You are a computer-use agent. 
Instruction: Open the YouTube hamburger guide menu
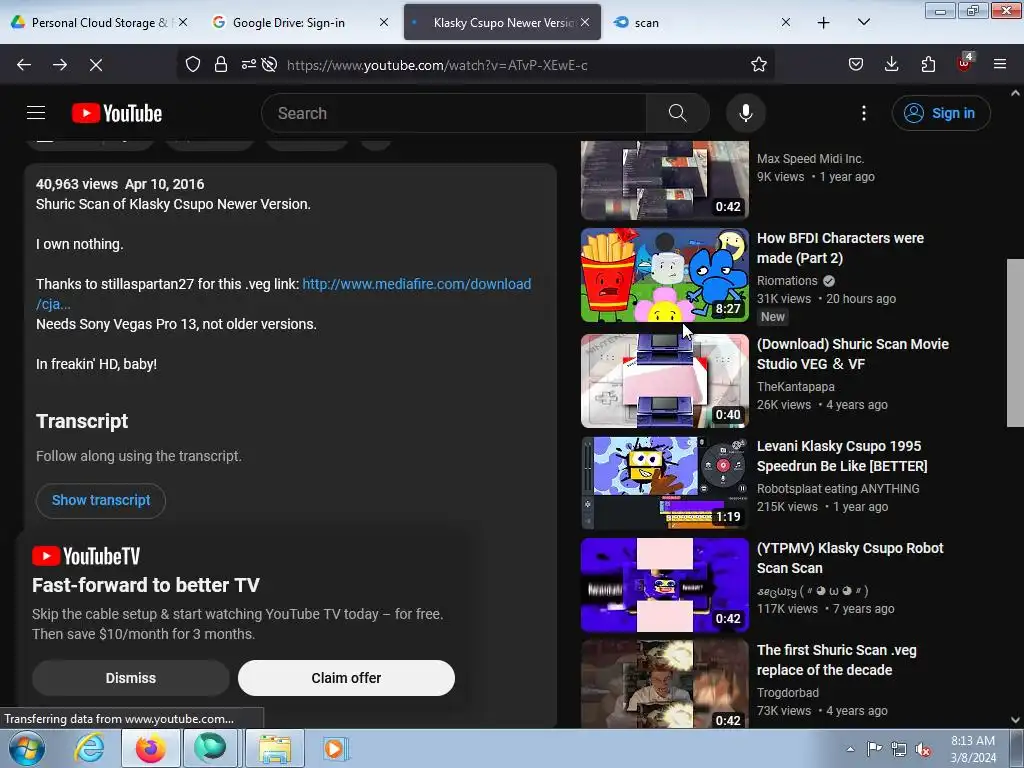point(36,113)
